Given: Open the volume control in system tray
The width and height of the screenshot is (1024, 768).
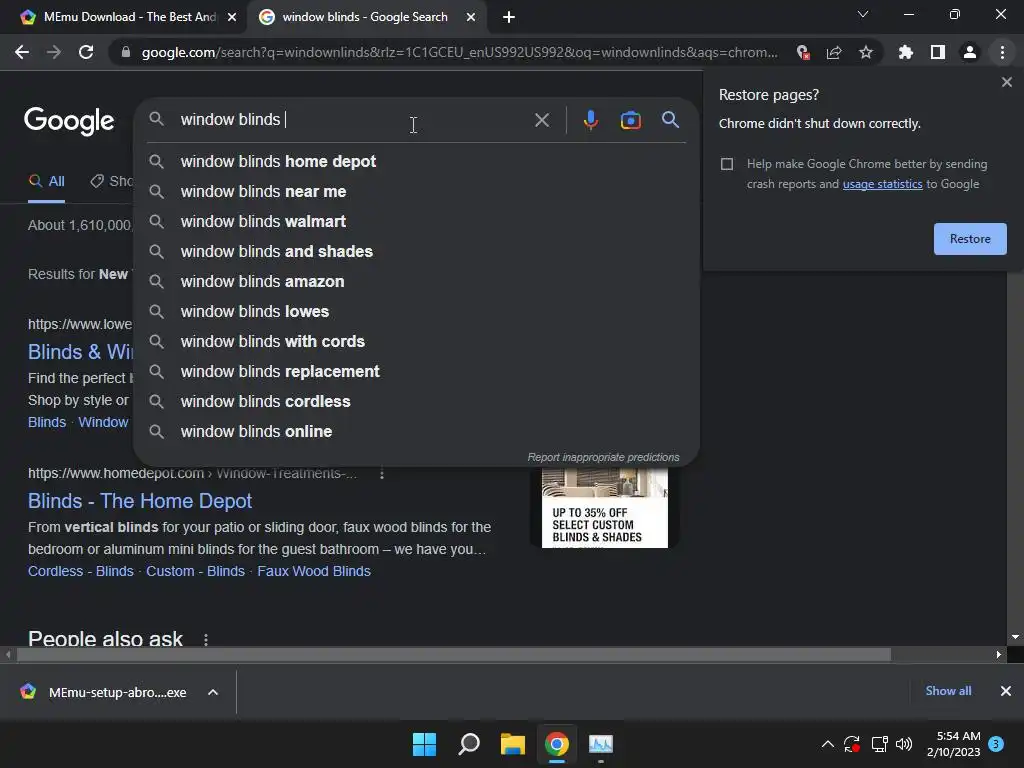Looking at the screenshot, I should click(904, 744).
